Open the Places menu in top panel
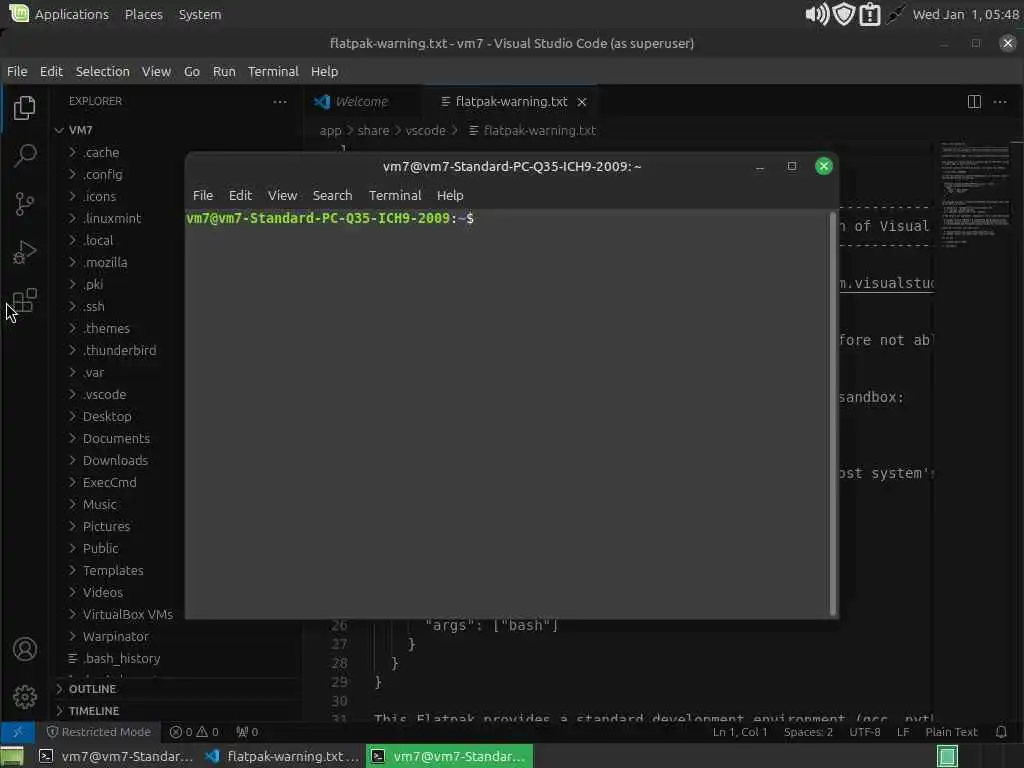The width and height of the screenshot is (1024, 768). click(x=144, y=14)
